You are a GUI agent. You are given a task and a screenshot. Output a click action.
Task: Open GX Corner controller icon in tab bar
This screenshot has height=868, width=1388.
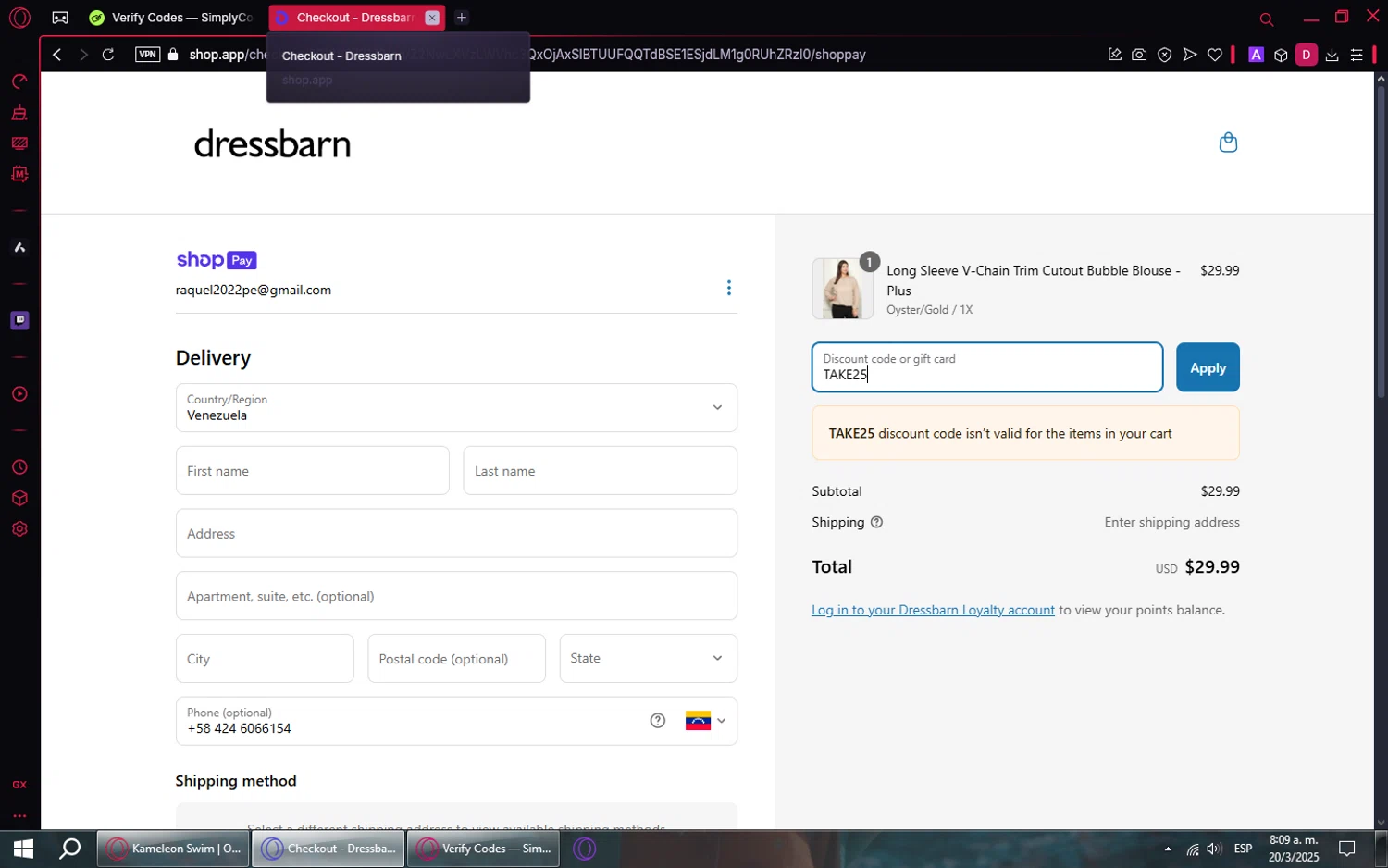click(60, 18)
